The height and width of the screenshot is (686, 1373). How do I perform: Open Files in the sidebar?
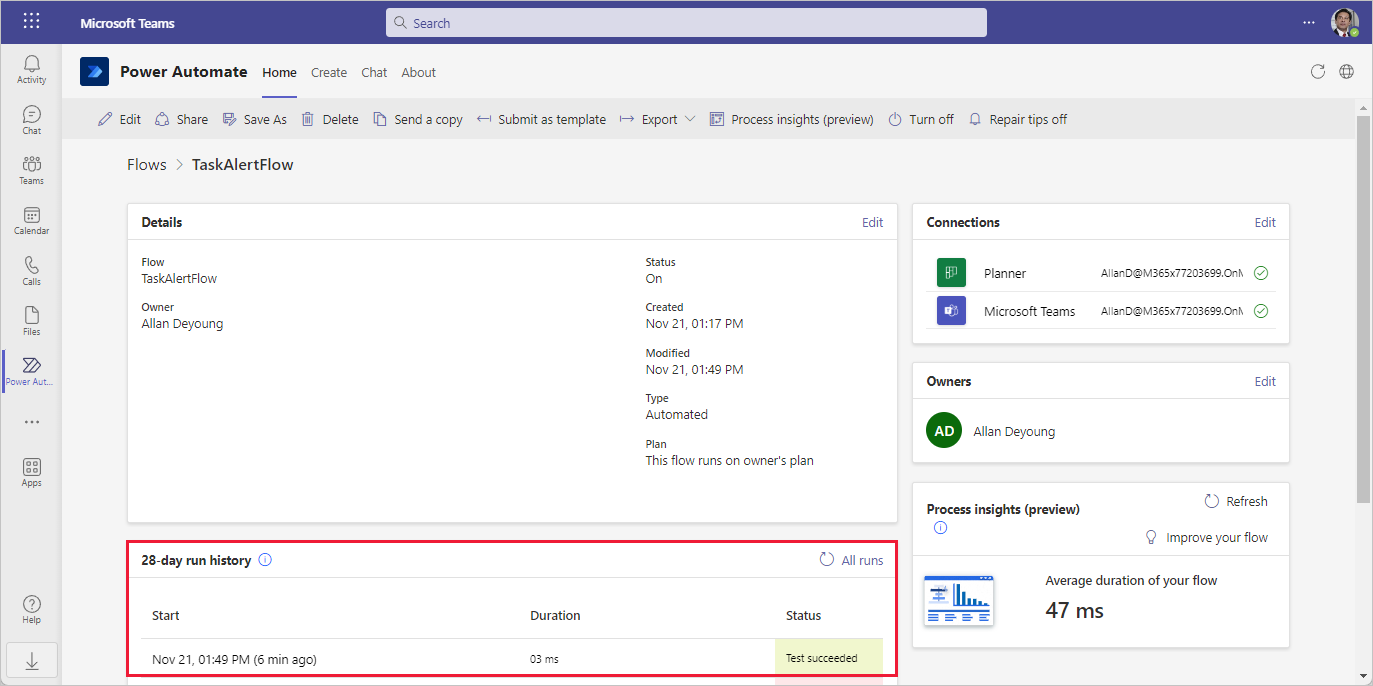[x=31, y=320]
